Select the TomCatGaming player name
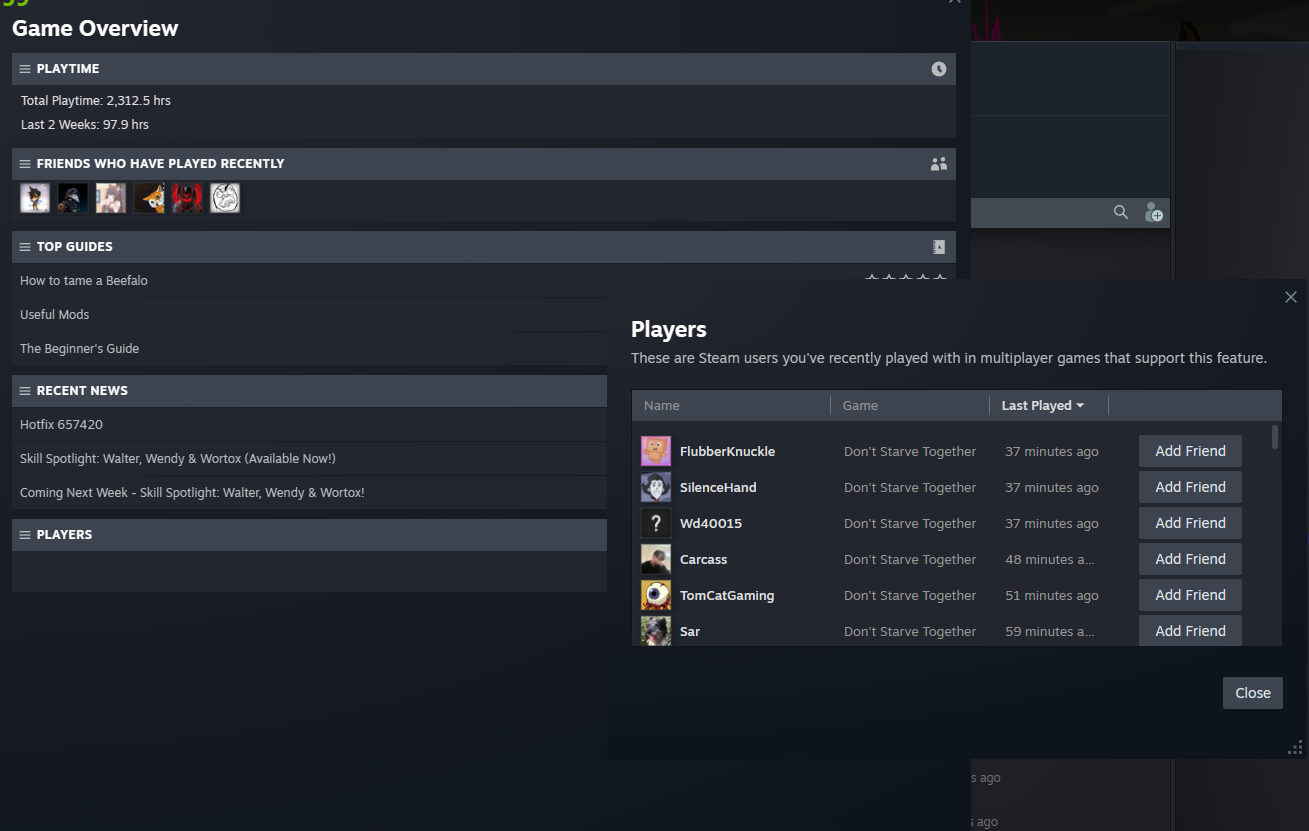The image size is (1309, 831). click(727, 595)
